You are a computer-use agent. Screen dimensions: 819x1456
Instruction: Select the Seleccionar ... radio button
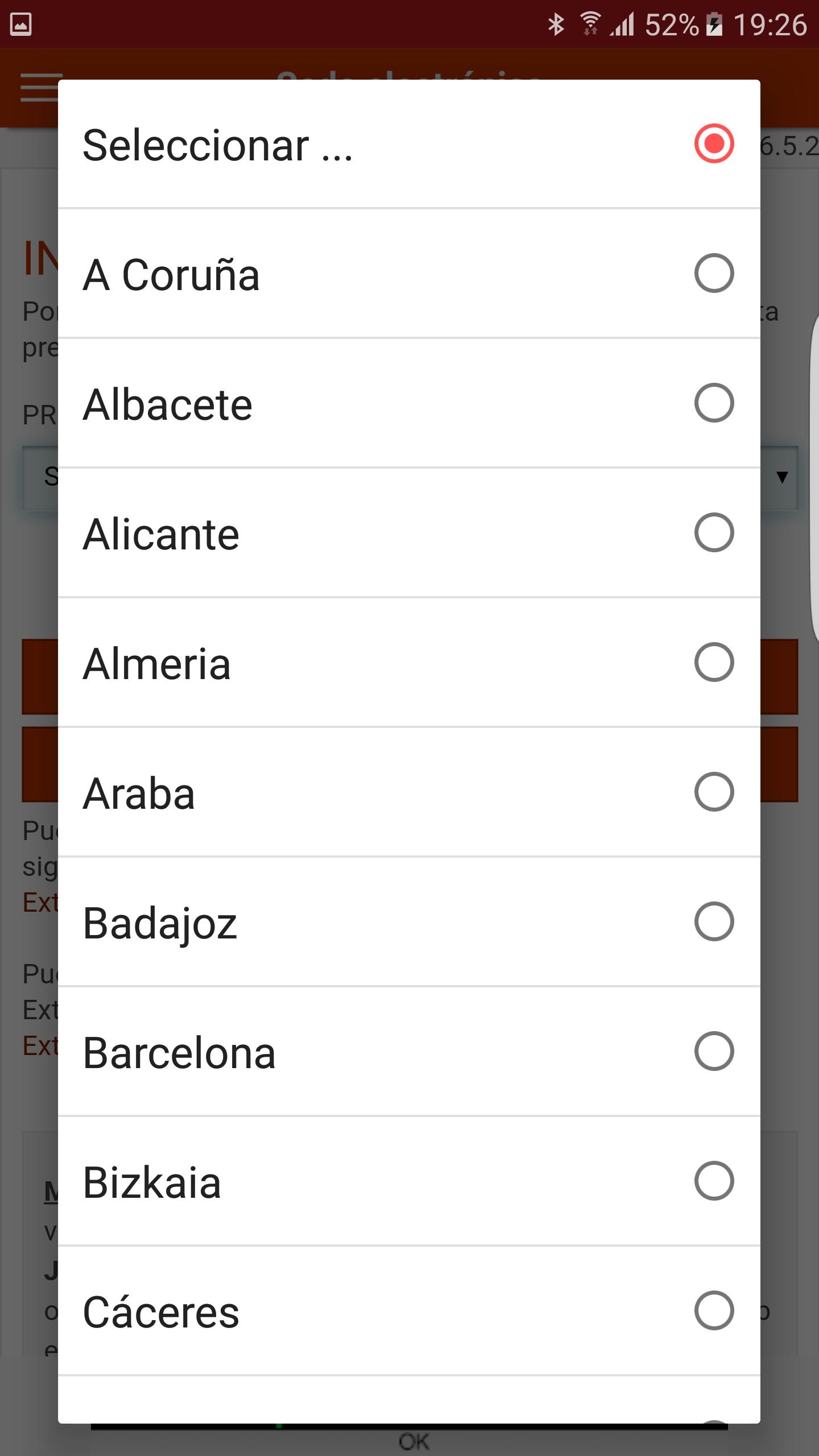pyautogui.click(x=409, y=144)
